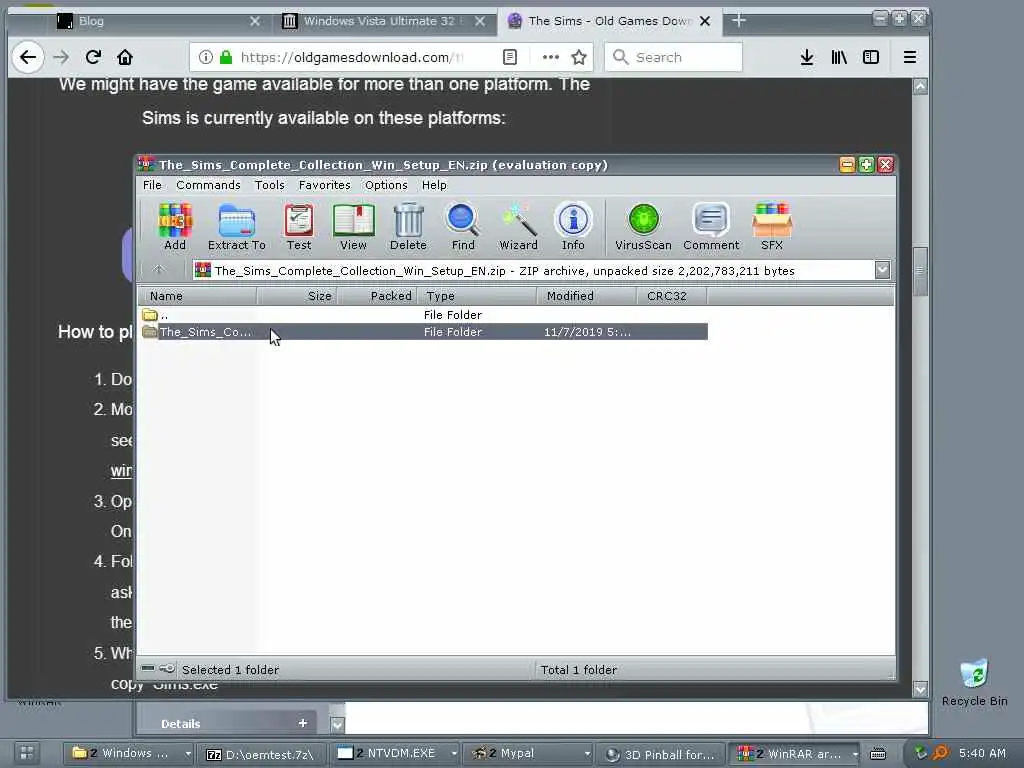Click the SFX archive icon
Viewport: 1024px width, 768px height.
(x=772, y=227)
